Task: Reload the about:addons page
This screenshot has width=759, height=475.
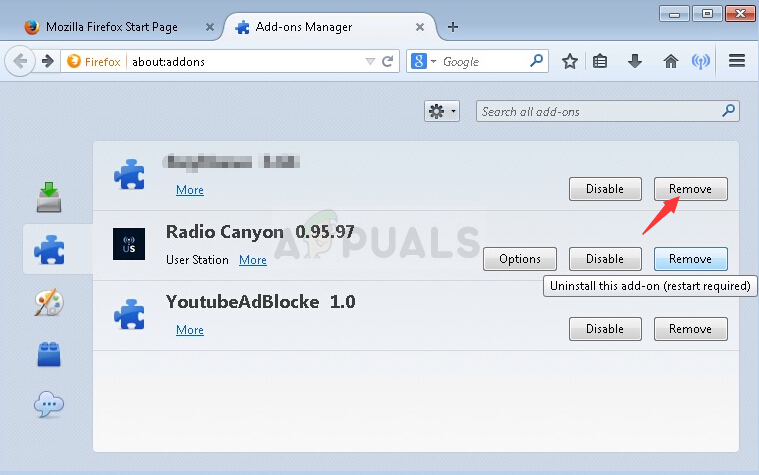Action: 387,61
